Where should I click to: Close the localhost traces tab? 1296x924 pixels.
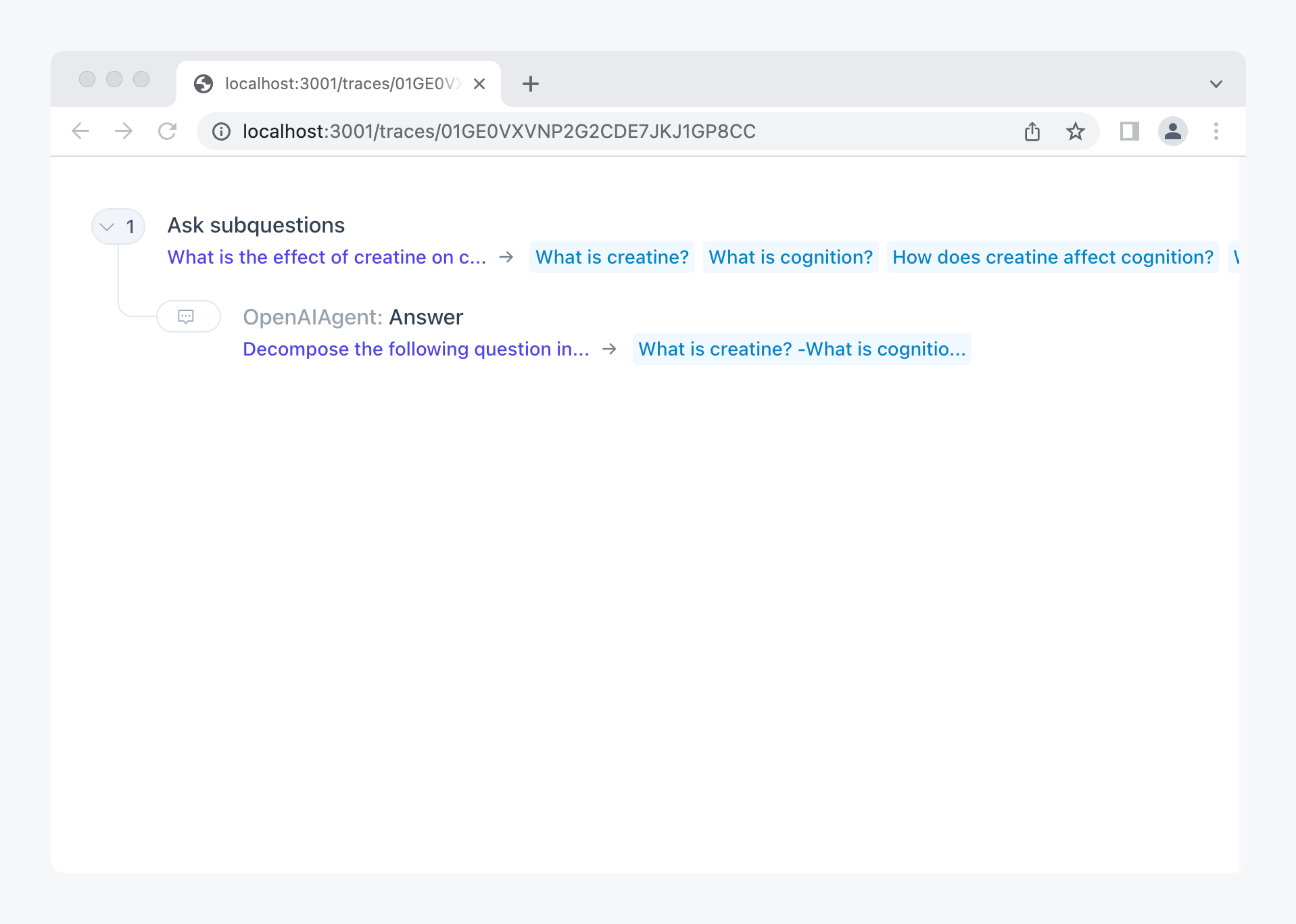[x=479, y=84]
